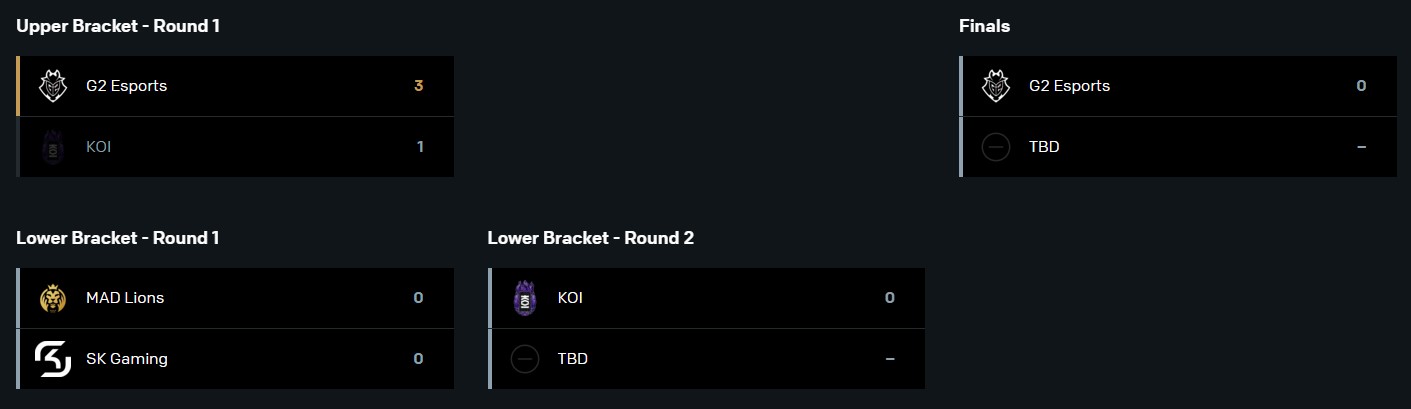Viewport: 1411px width, 409px height.
Task: Click the Lower Bracket - Round 2 heading
Action: pyautogui.click(x=591, y=238)
